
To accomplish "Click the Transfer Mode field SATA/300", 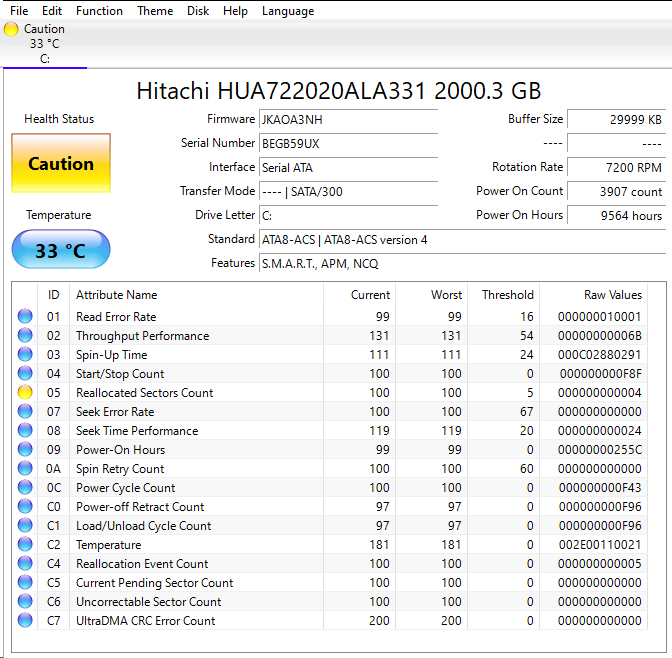I will (x=348, y=191).
